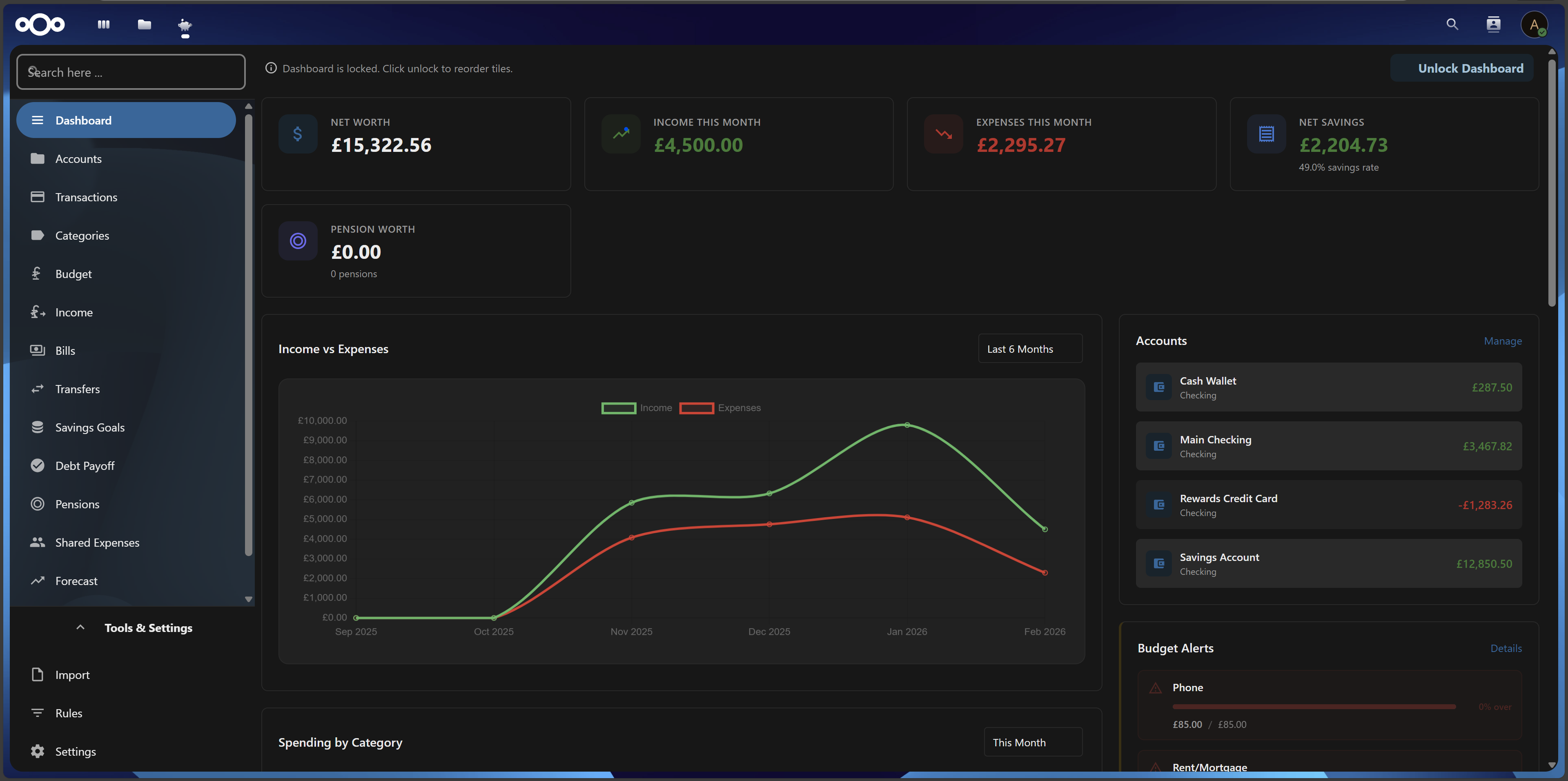Open the Last 6 Months period dropdown
The height and width of the screenshot is (781, 1568).
1030,349
